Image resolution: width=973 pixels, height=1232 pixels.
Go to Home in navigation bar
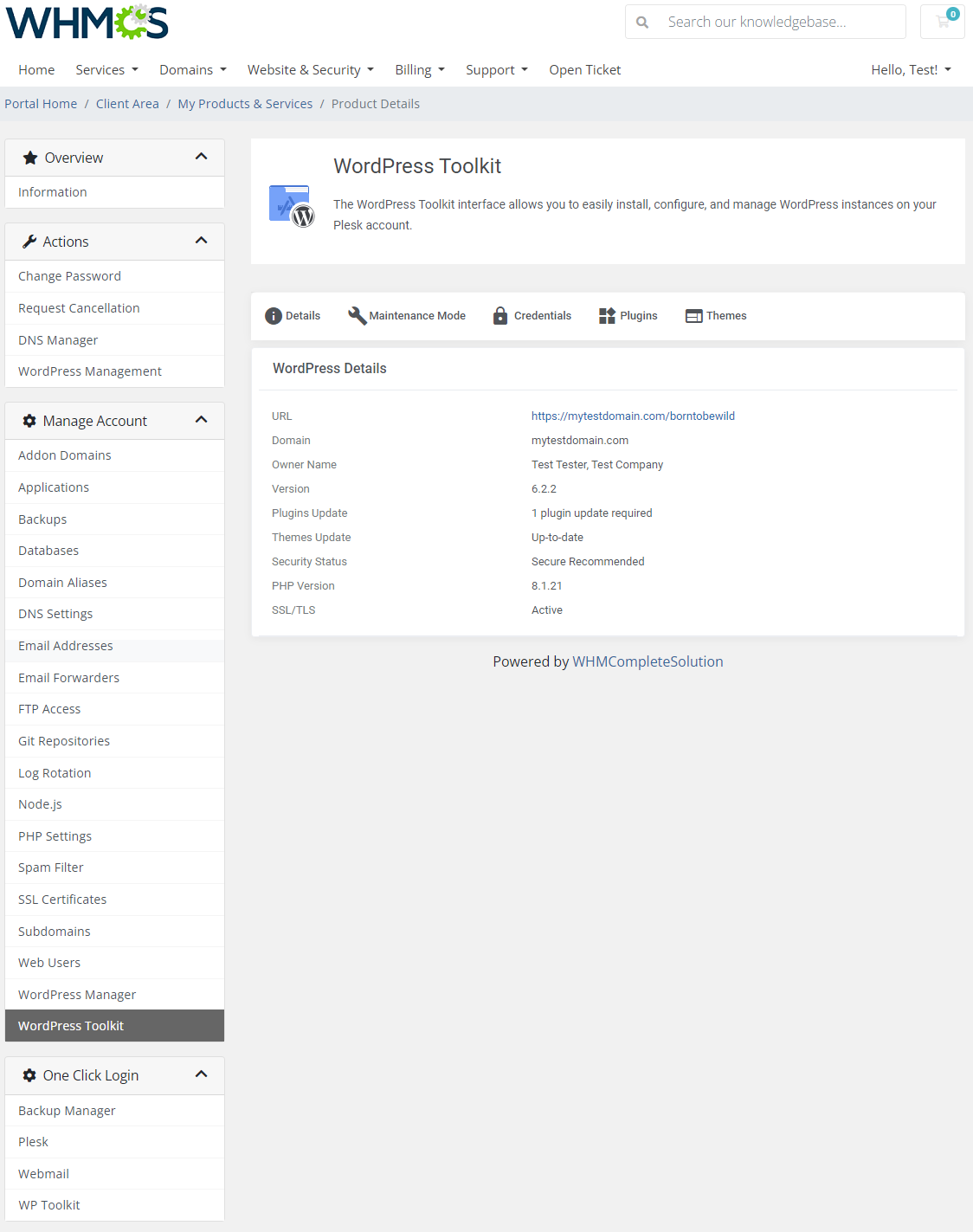click(x=36, y=70)
